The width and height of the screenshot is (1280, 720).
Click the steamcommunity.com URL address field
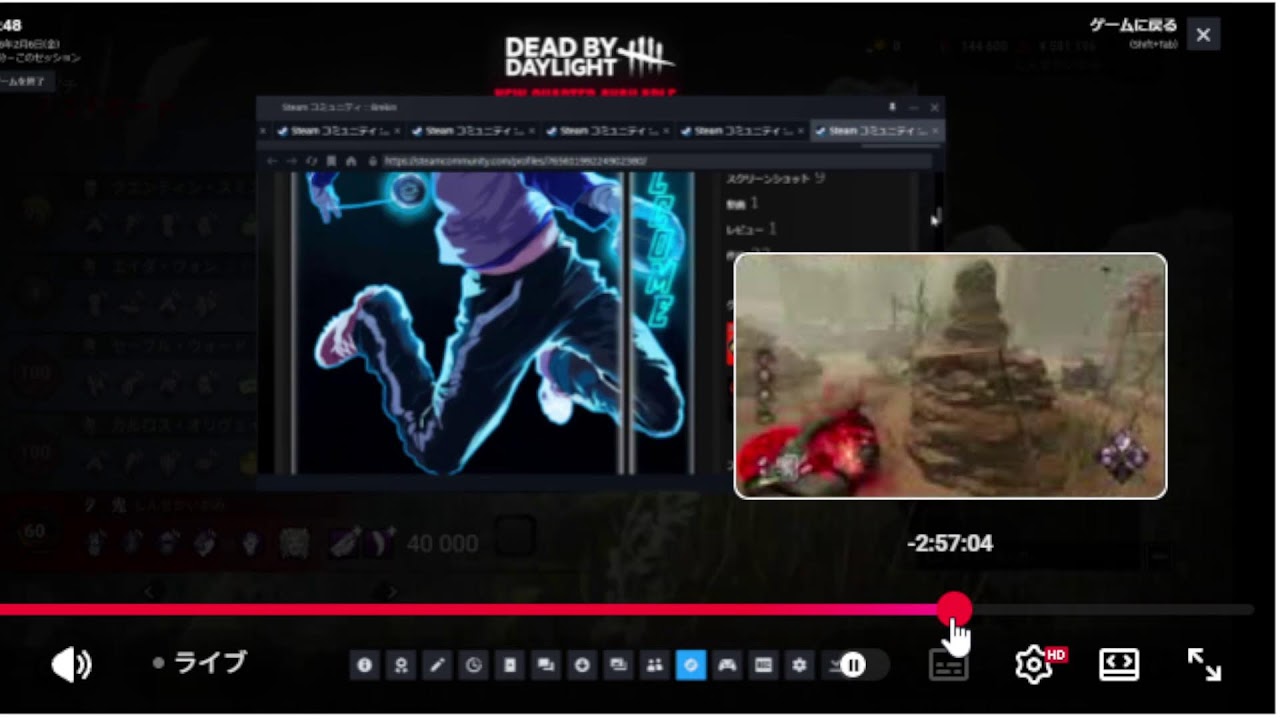[x=655, y=160]
